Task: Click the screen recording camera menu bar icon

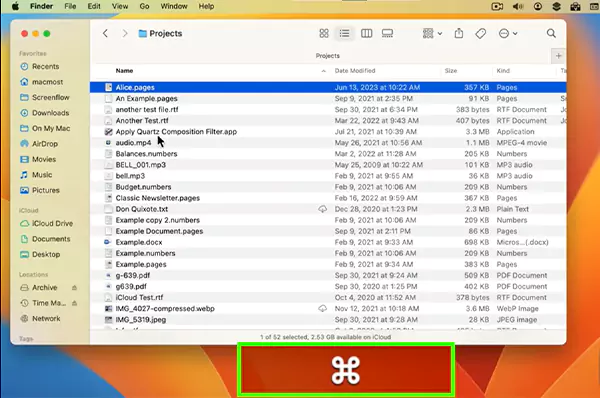Action: coord(497,7)
